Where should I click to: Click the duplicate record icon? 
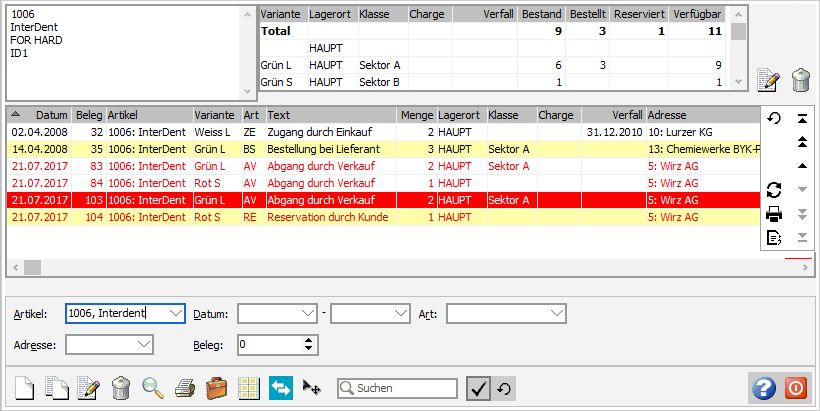(x=57, y=387)
